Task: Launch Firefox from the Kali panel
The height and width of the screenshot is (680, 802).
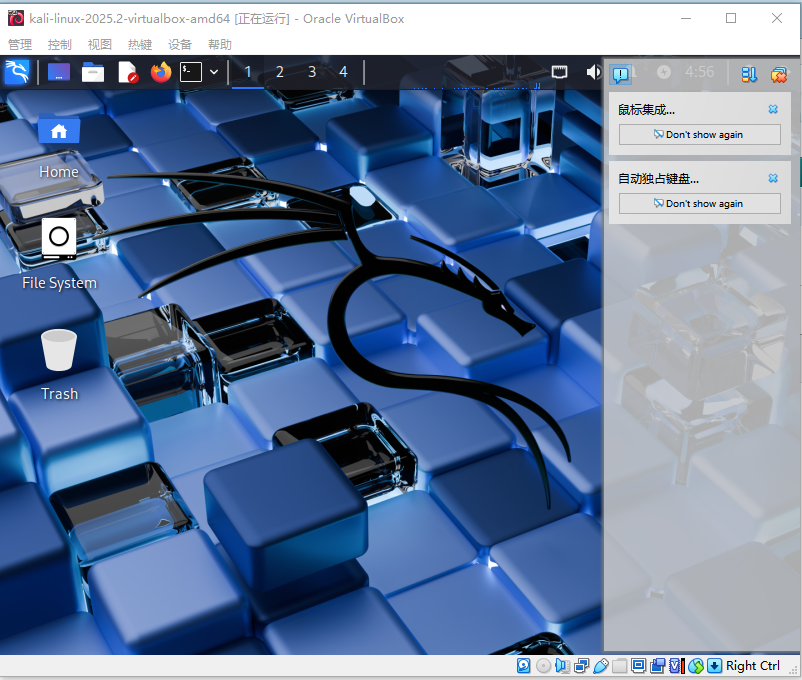Action: point(161,72)
